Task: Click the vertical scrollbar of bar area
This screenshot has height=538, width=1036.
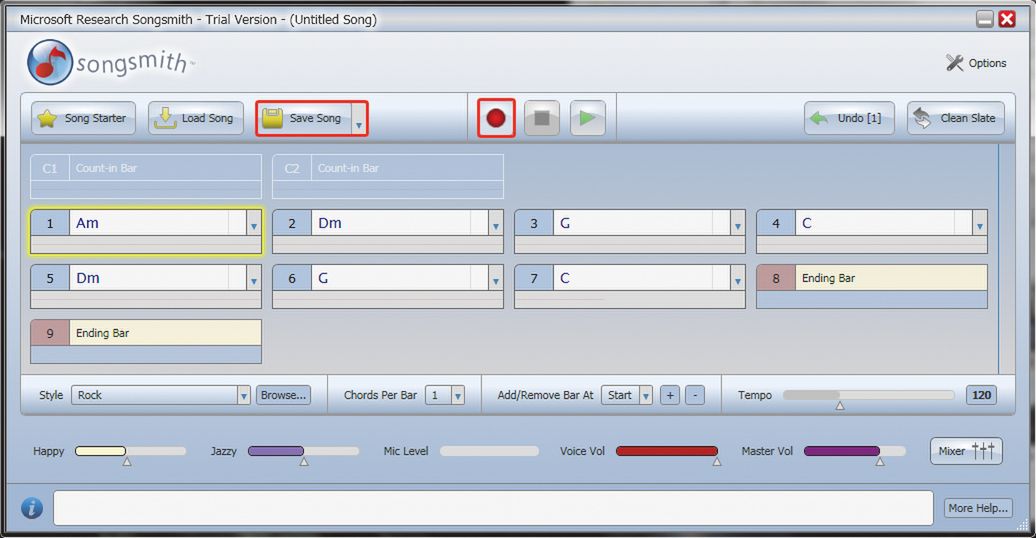Action: (x=1007, y=260)
